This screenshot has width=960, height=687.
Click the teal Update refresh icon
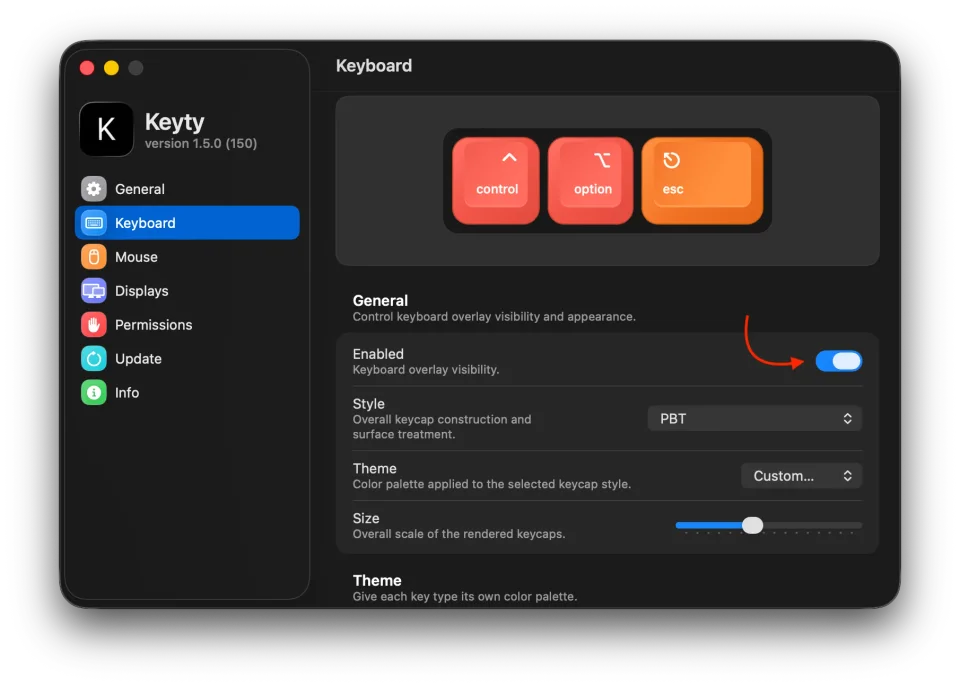click(94, 359)
